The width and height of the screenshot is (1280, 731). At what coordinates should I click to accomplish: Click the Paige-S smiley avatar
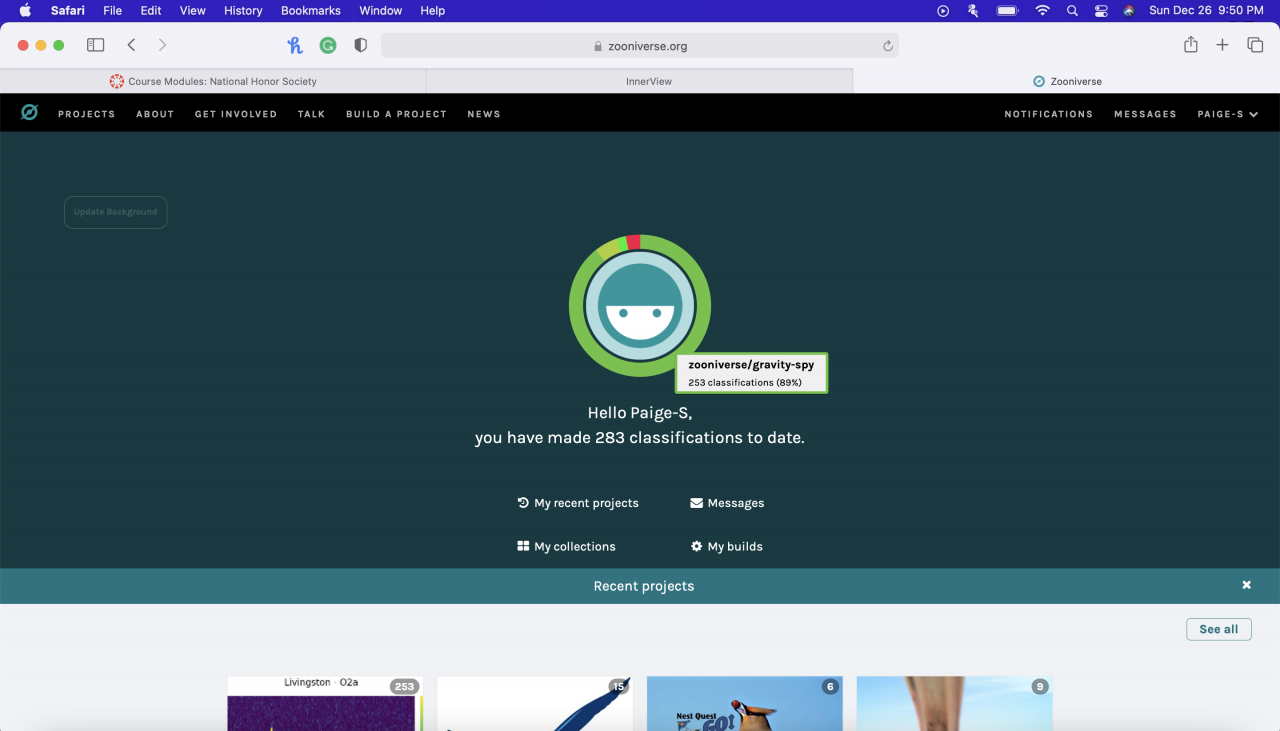(640, 306)
